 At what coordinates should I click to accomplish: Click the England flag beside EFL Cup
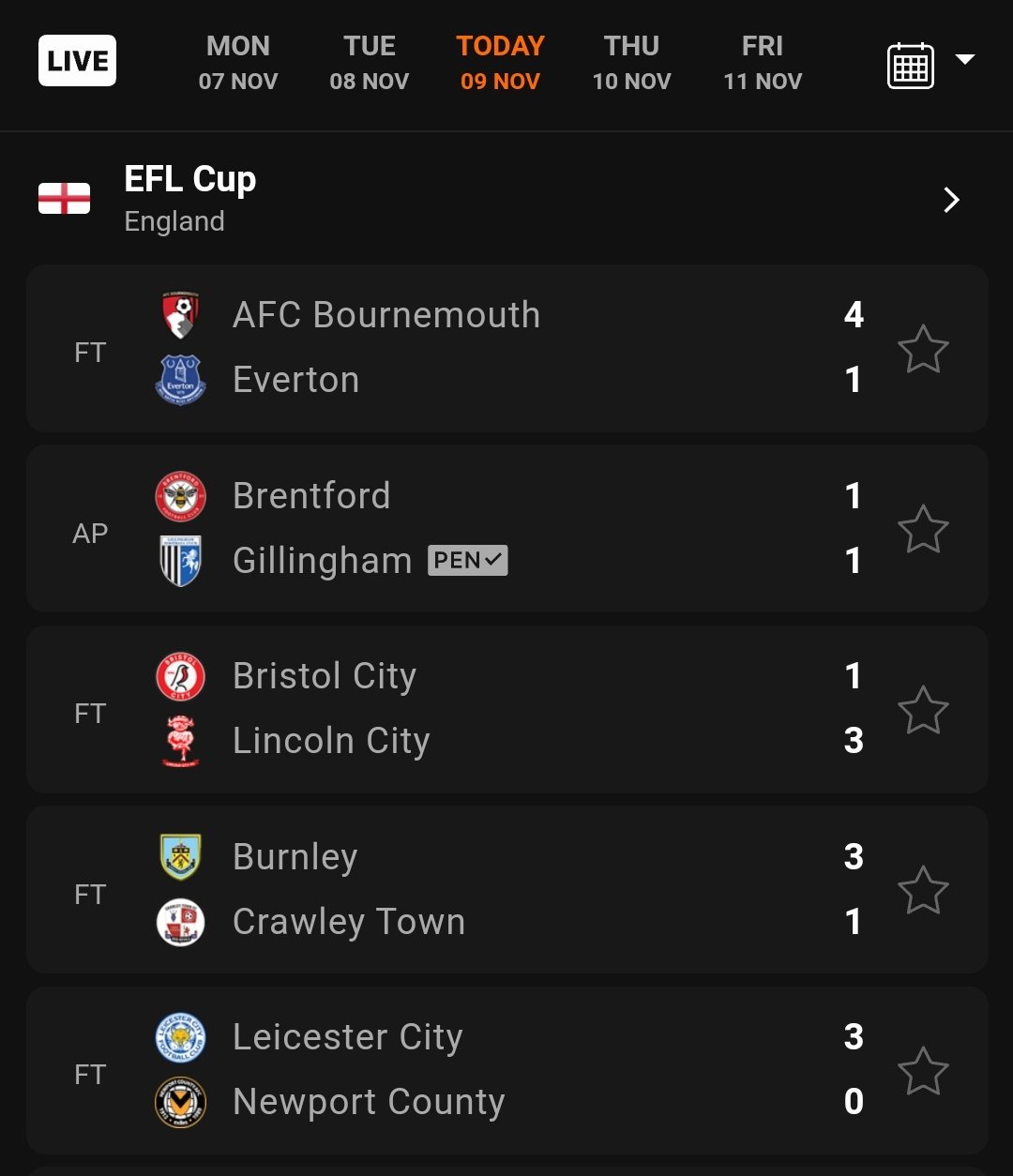[64, 199]
